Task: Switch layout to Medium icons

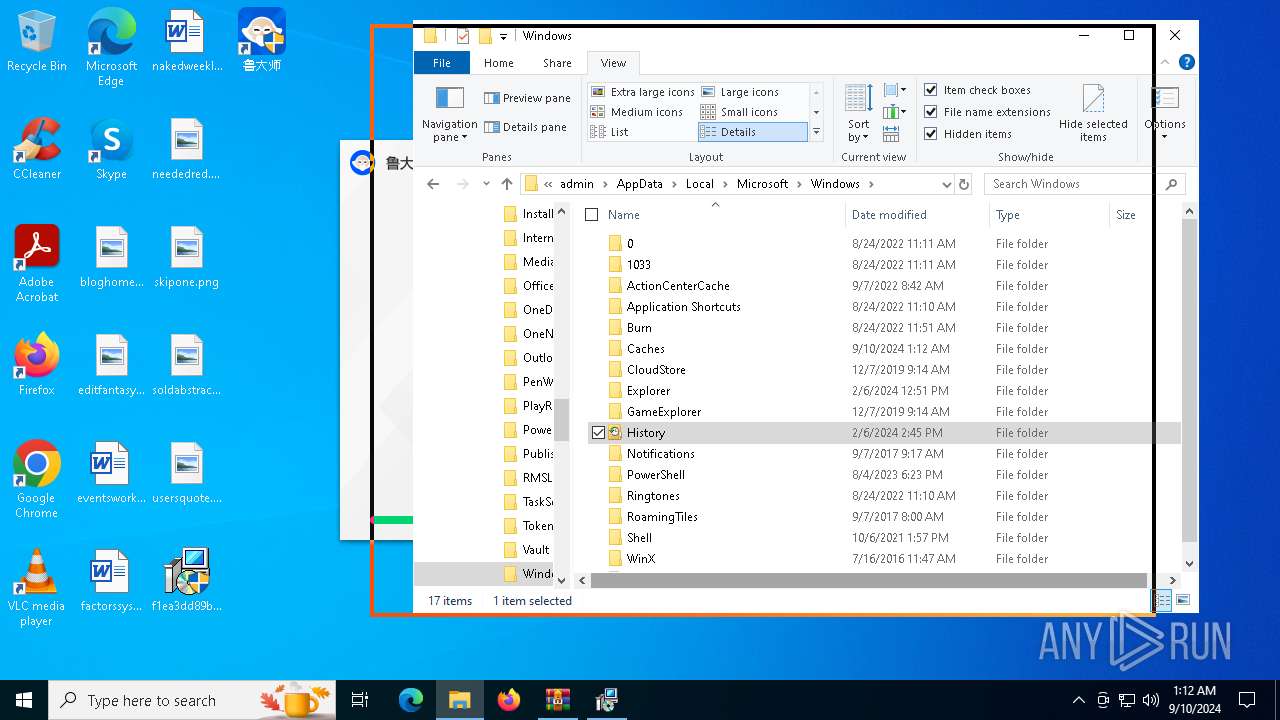Action: (x=637, y=112)
